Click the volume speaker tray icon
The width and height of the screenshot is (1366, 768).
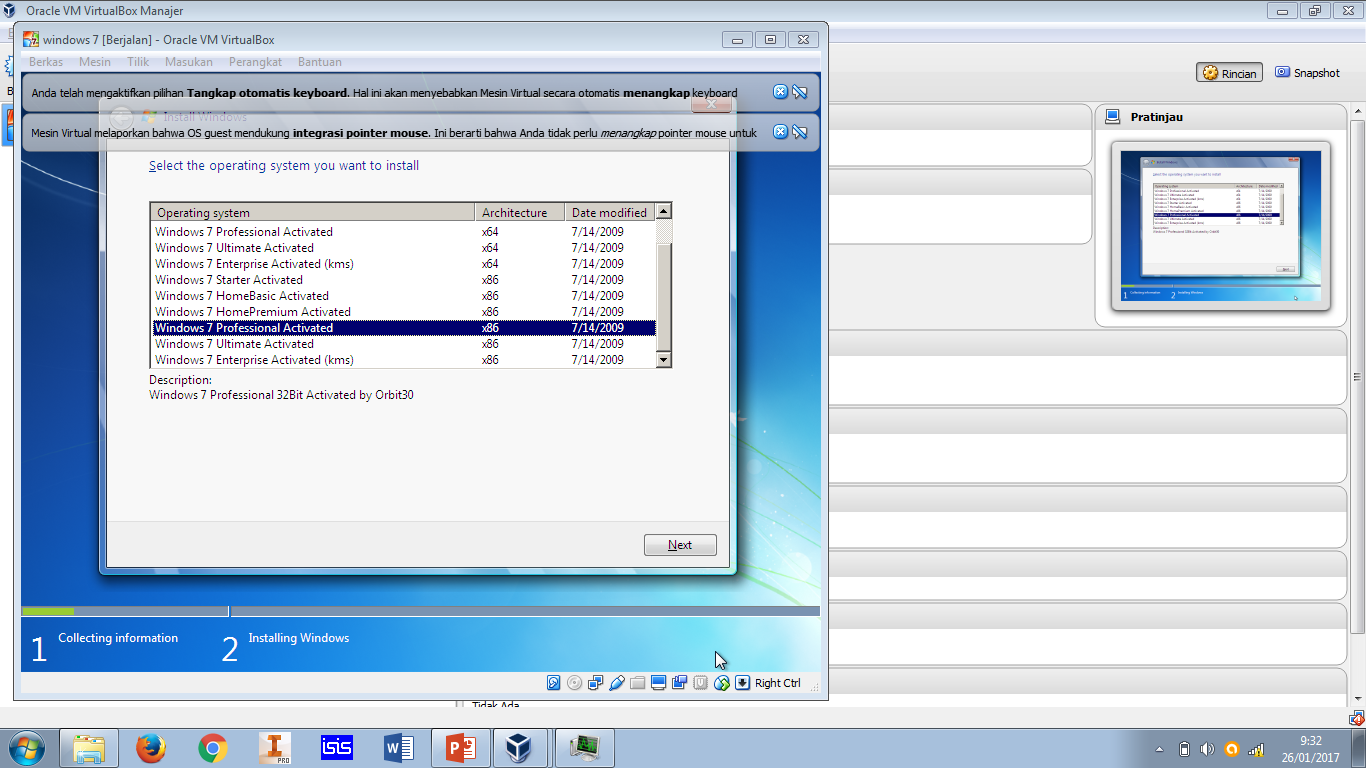click(x=1207, y=749)
